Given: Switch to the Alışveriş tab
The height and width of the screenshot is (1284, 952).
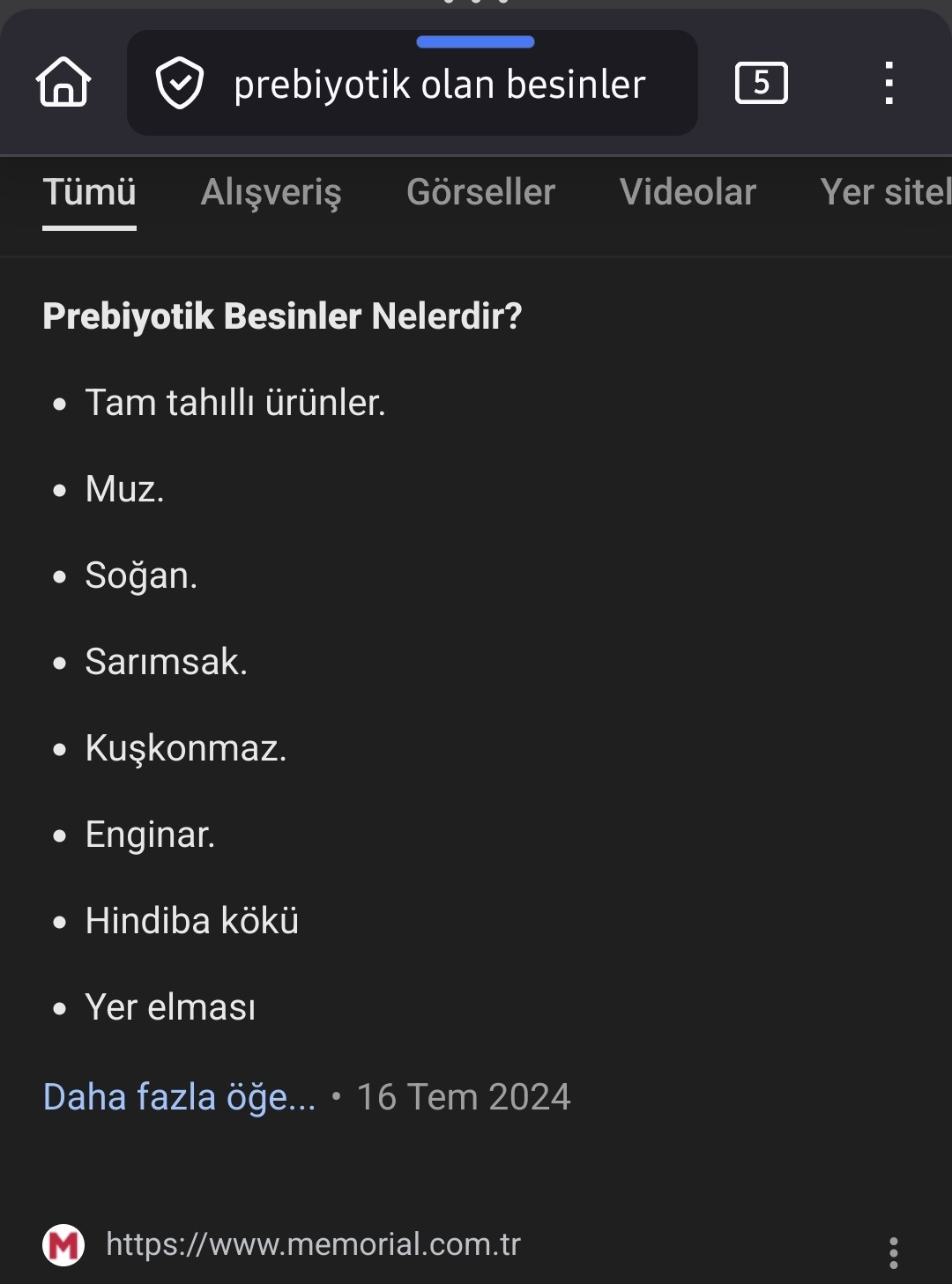Looking at the screenshot, I should click(271, 192).
